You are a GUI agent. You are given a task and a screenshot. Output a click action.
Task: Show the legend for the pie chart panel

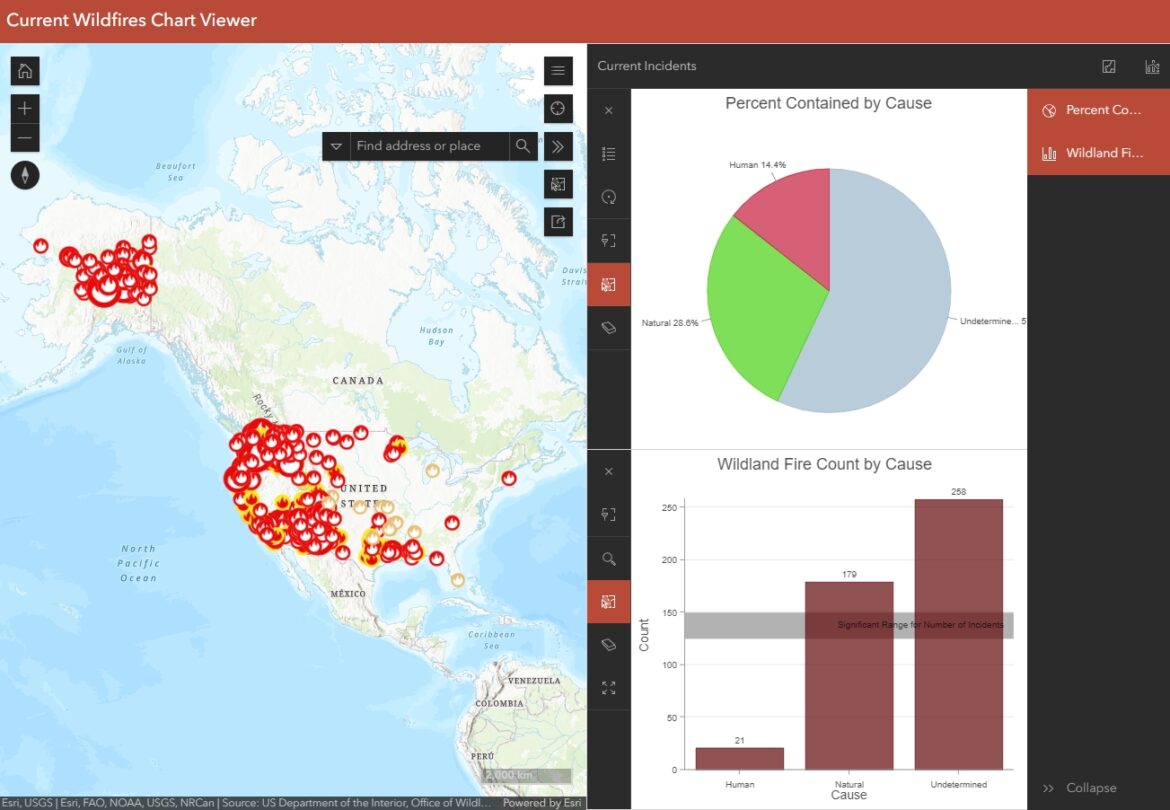609,153
